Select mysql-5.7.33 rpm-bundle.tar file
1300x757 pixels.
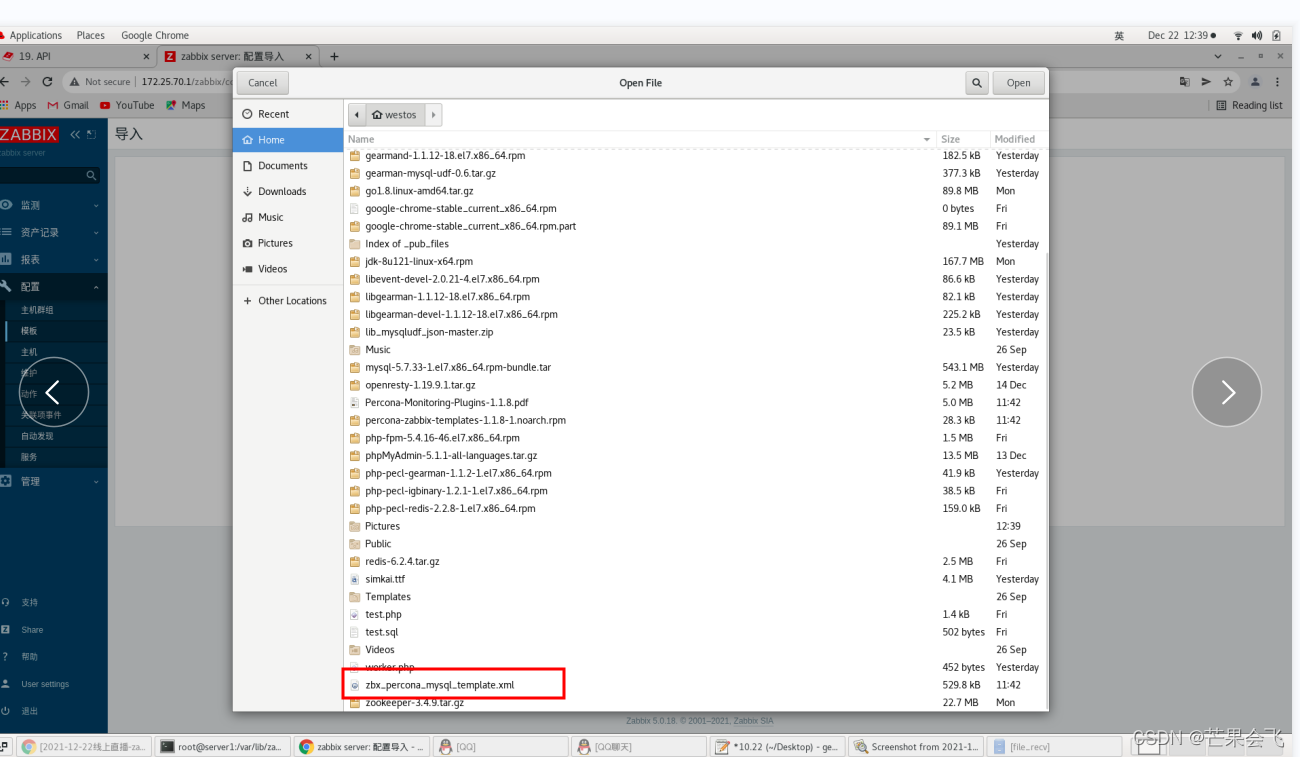coord(696,367)
